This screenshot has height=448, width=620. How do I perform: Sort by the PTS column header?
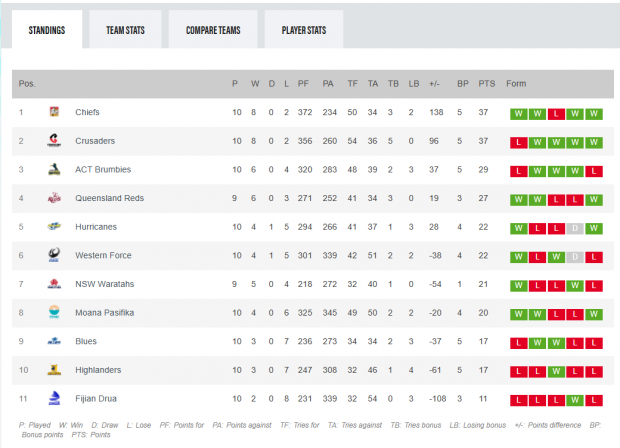(486, 83)
